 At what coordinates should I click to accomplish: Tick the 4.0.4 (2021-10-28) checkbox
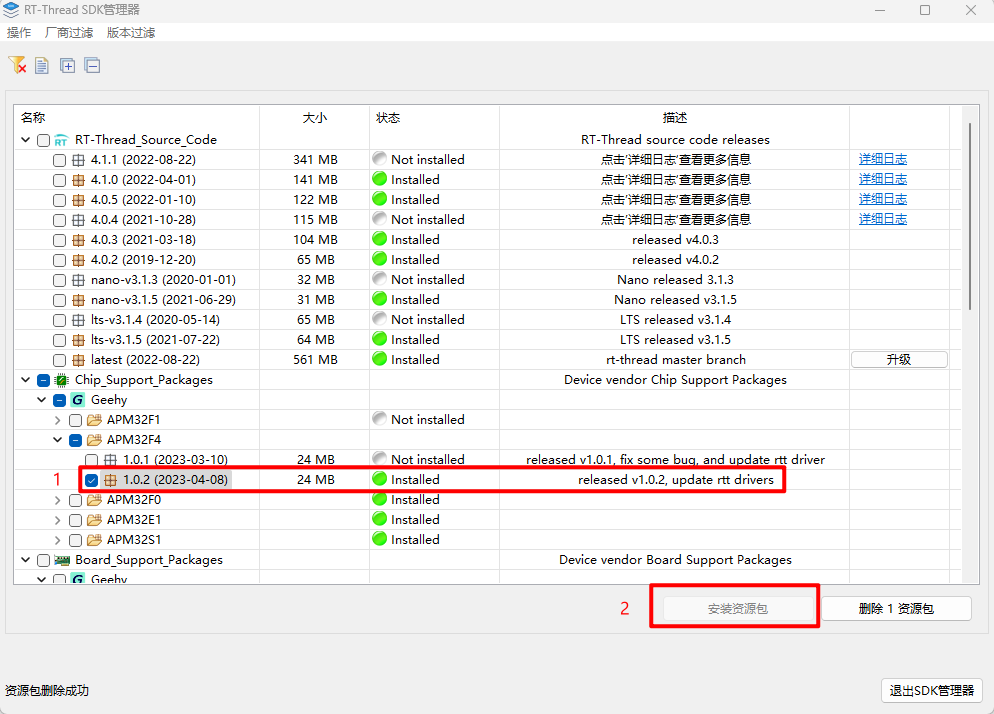point(60,220)
